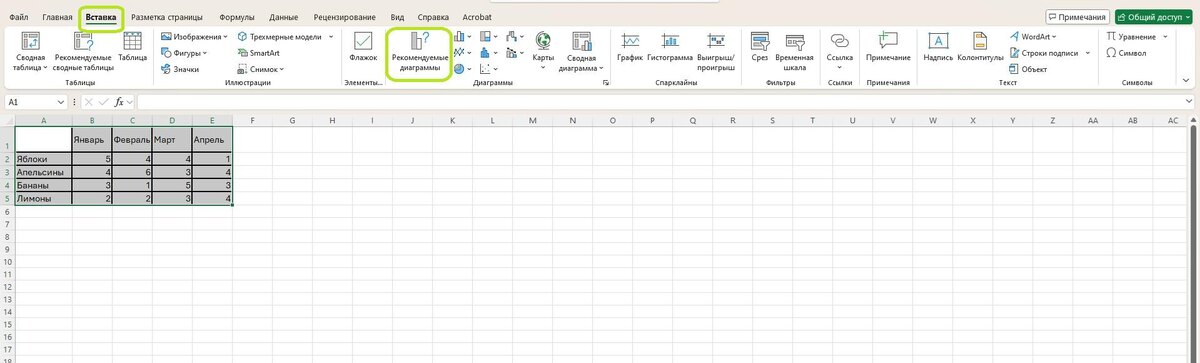Expand the formula bar

tap(1189, 102)
